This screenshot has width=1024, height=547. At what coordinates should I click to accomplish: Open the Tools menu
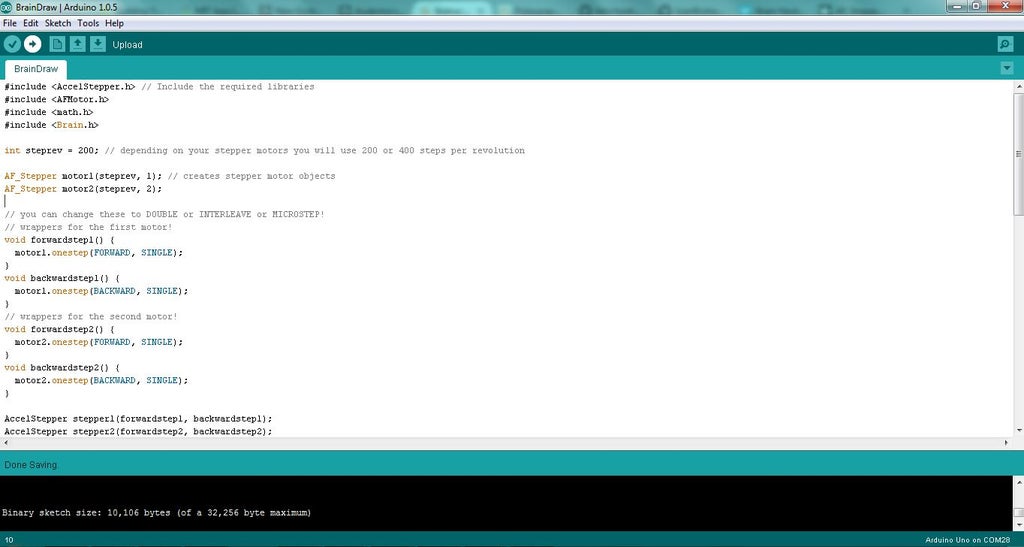coord(88,23)
